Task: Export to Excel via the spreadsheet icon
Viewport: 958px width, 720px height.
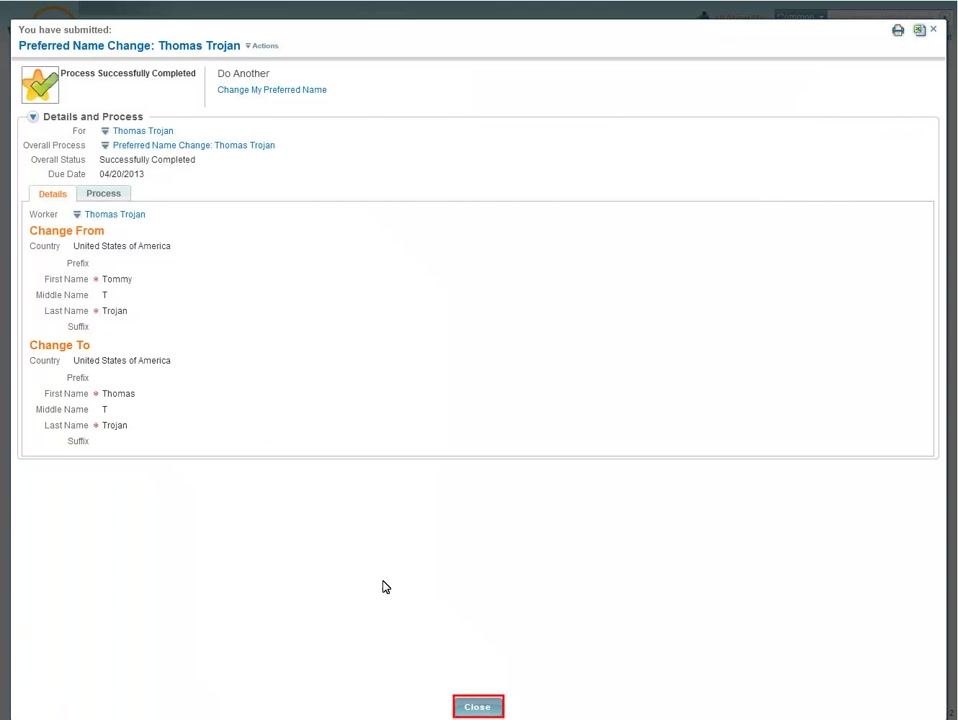Action: pos(919,30)
